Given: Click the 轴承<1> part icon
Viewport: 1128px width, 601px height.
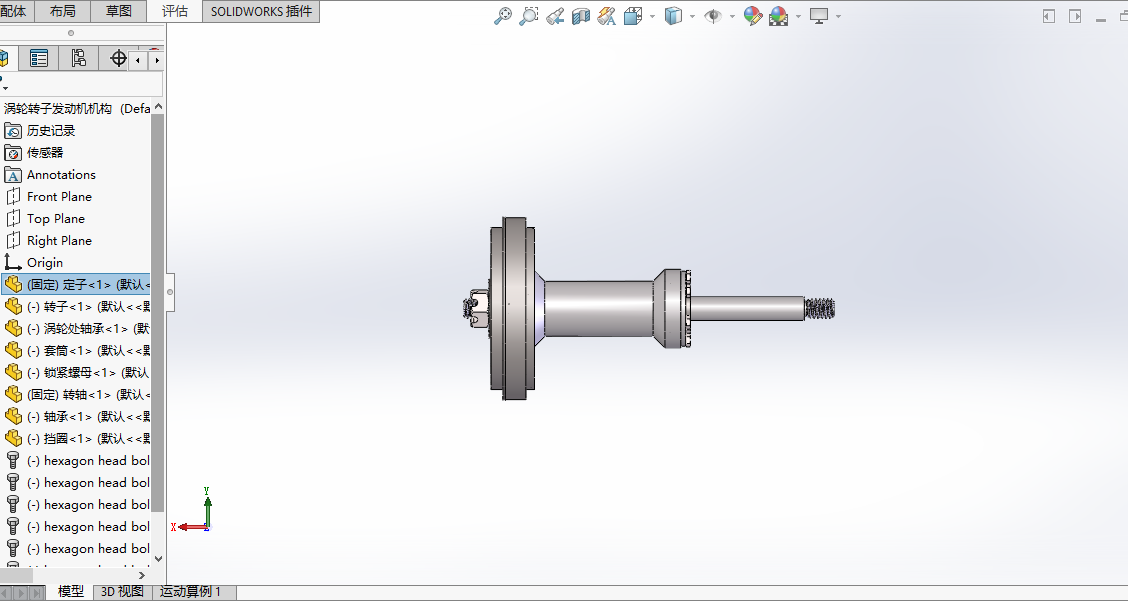Looking at the screenshot, I should [x=13, y=416].
